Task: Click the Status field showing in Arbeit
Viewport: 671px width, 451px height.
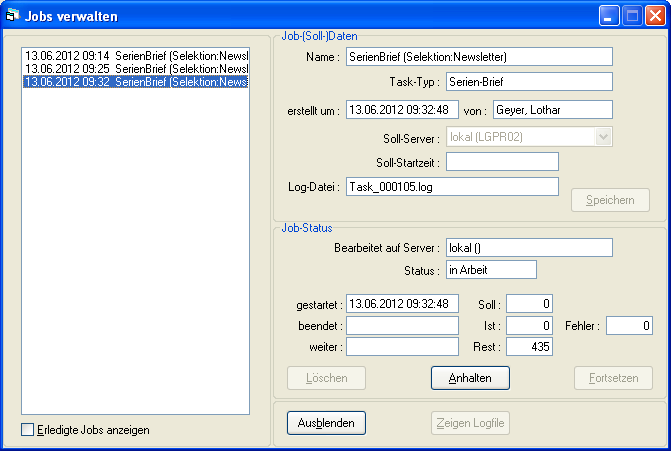Action: 491,270
